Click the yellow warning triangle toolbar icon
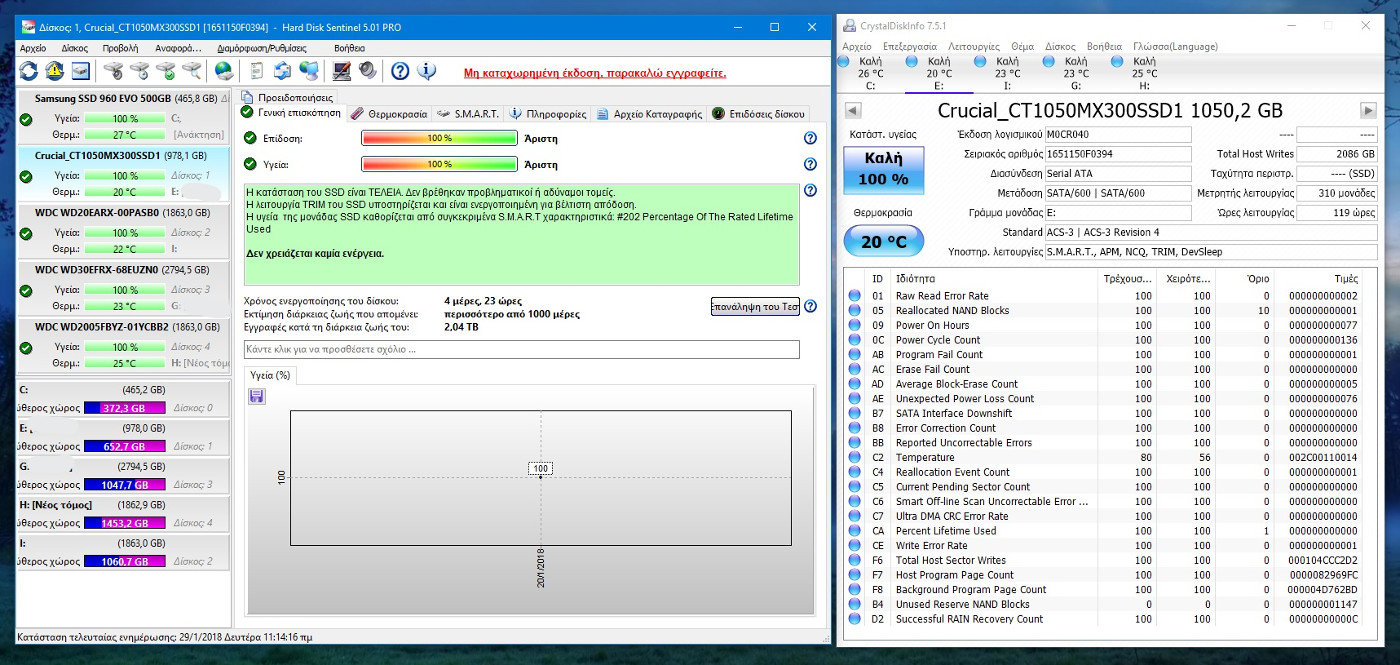This screenshot has width=1400, height=665. [54, 71]
